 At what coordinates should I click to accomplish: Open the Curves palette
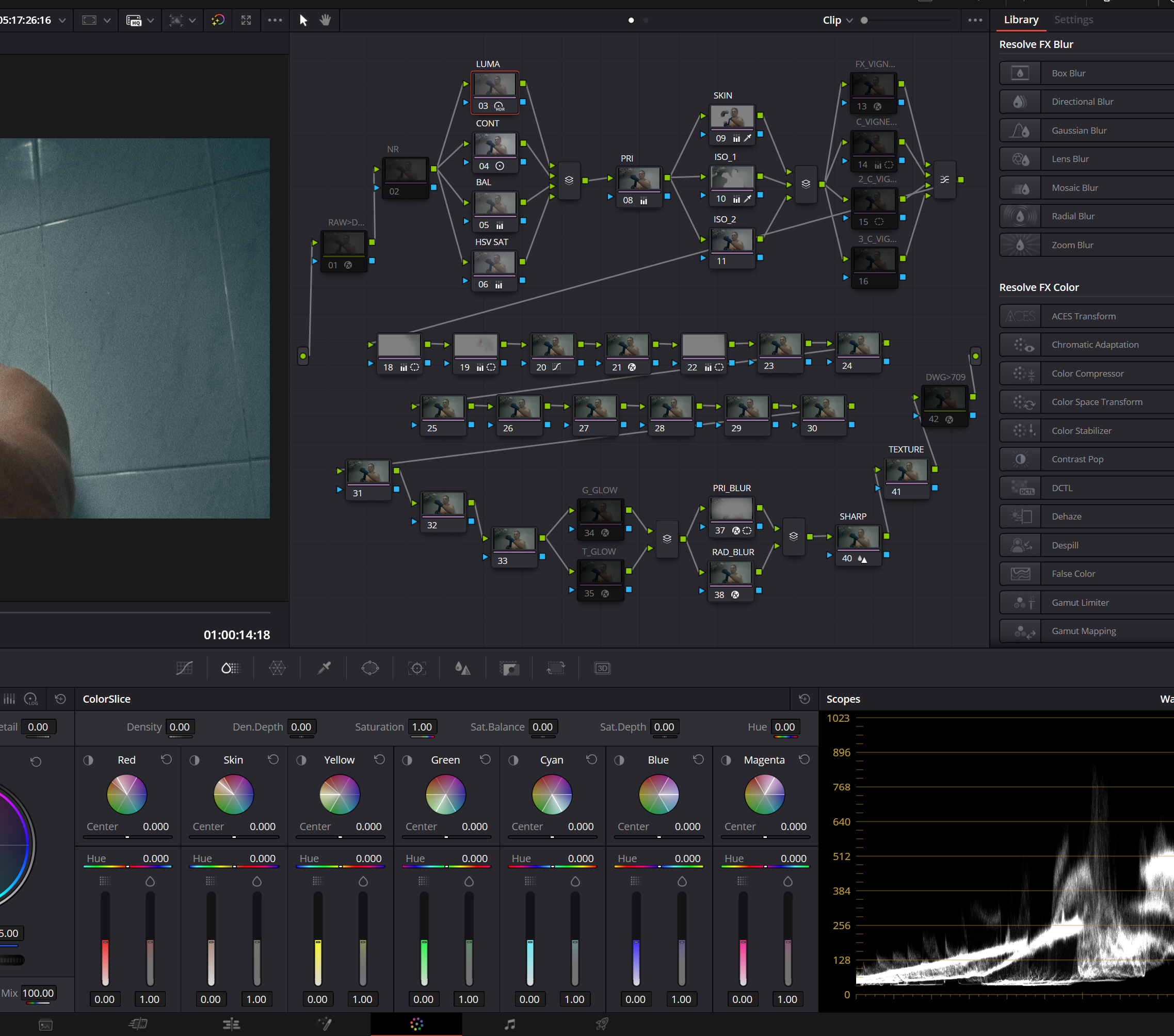click(x=184, y=668)
